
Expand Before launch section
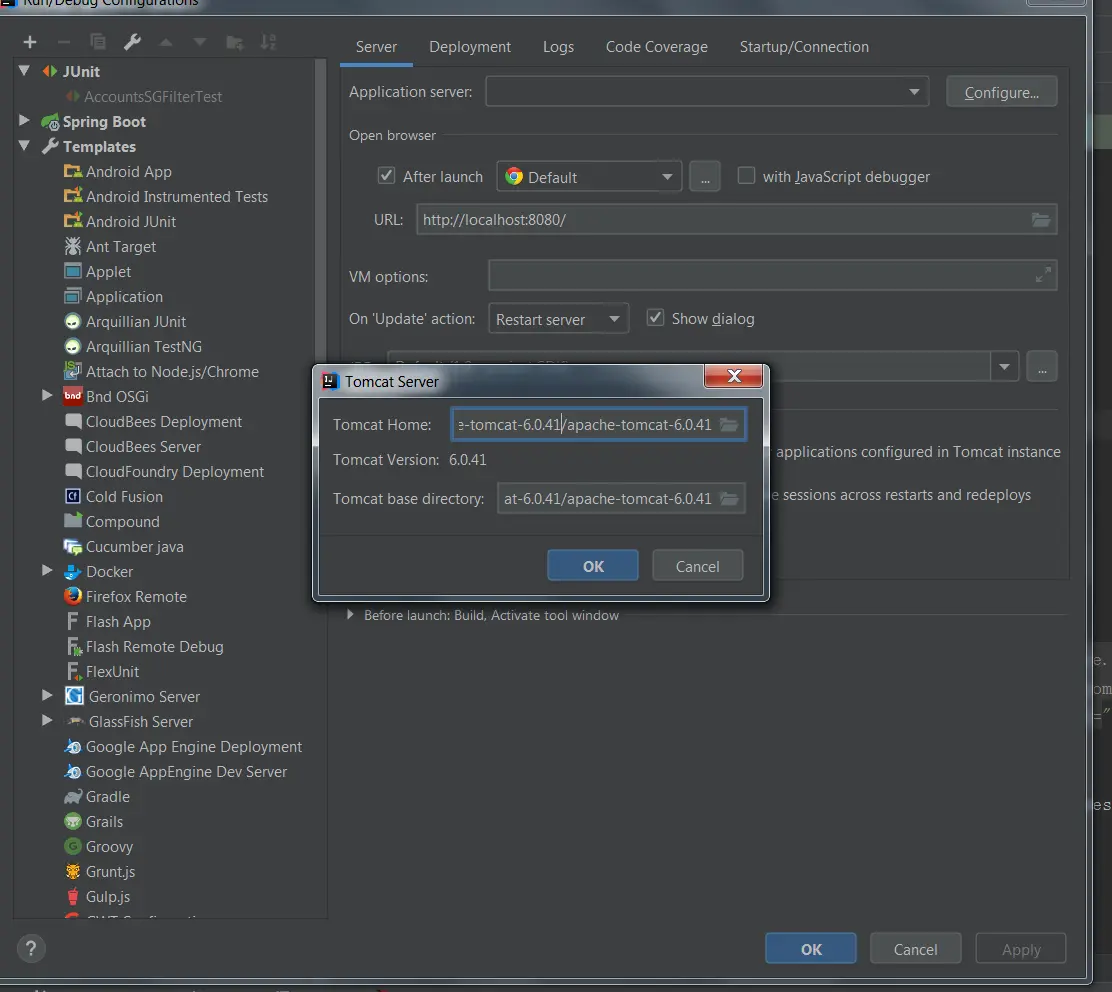click(350, 615)
